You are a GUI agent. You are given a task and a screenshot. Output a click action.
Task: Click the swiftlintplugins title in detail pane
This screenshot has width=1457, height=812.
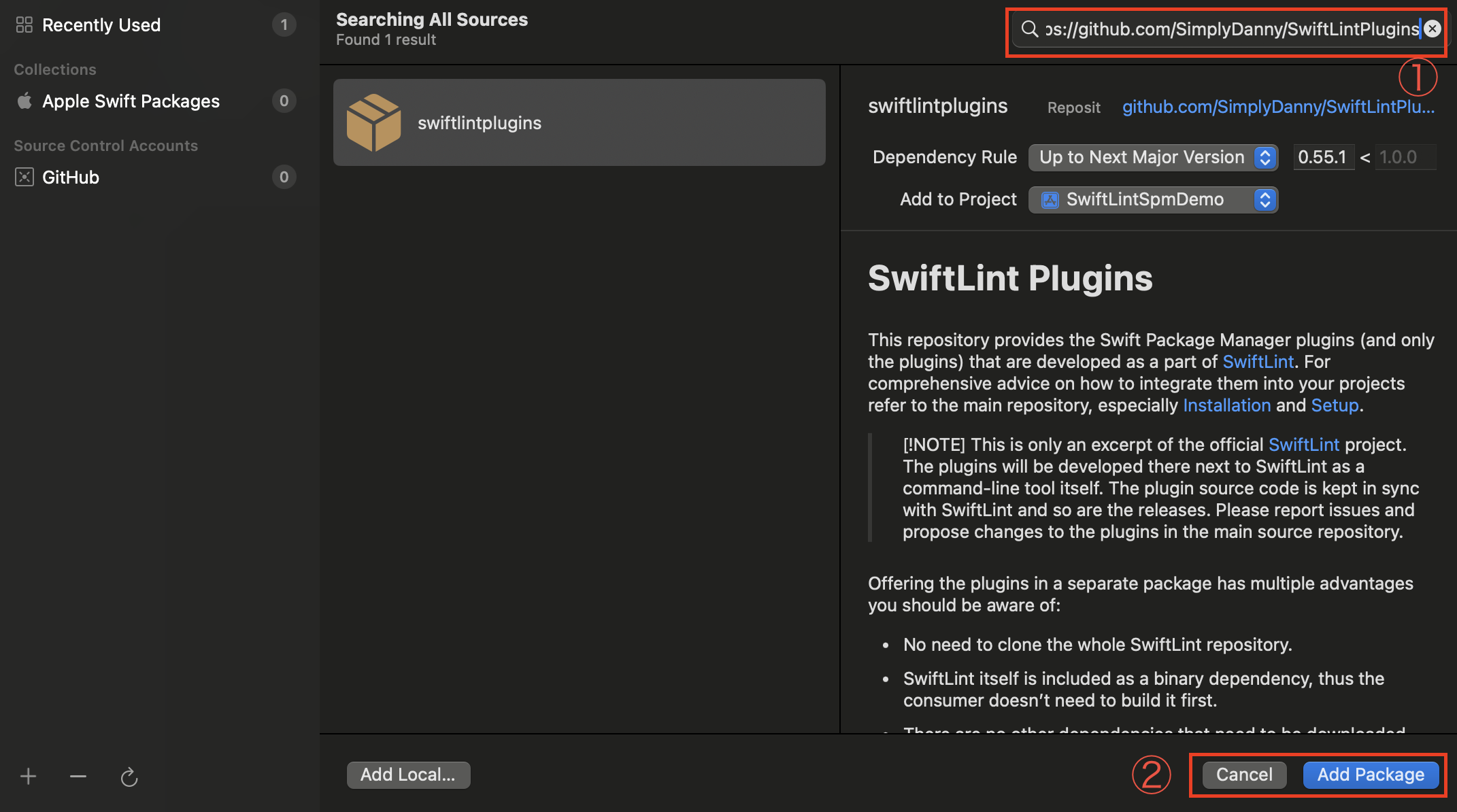937,106
